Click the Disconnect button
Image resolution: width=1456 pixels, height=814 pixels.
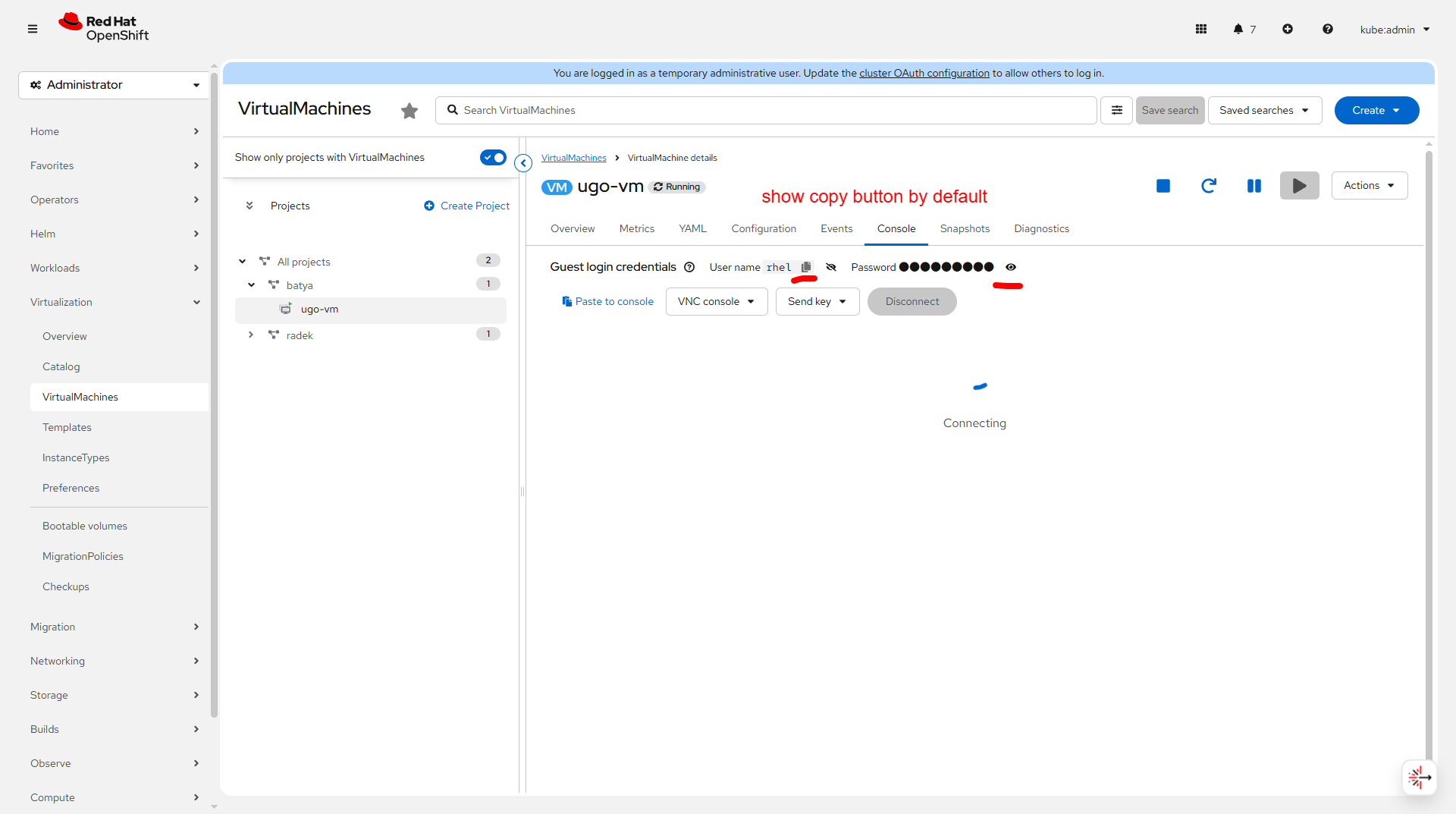coord(912,301)
